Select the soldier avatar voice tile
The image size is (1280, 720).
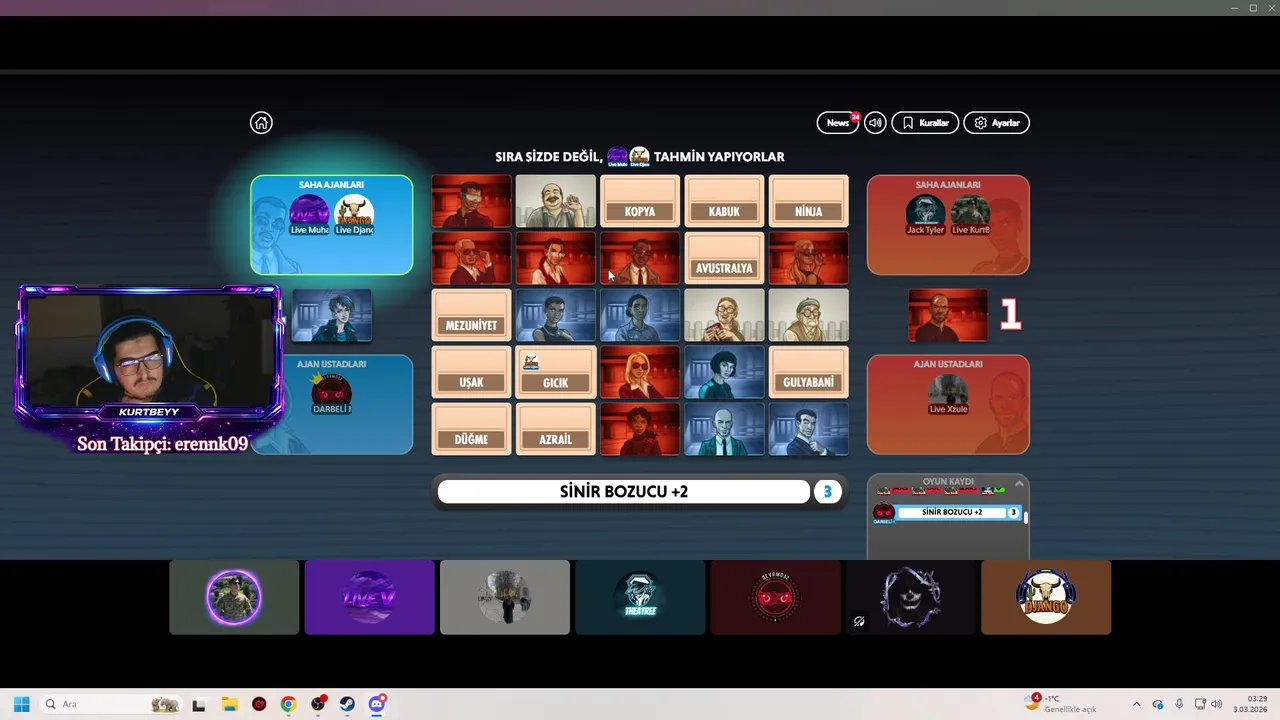tap(234, 597)
